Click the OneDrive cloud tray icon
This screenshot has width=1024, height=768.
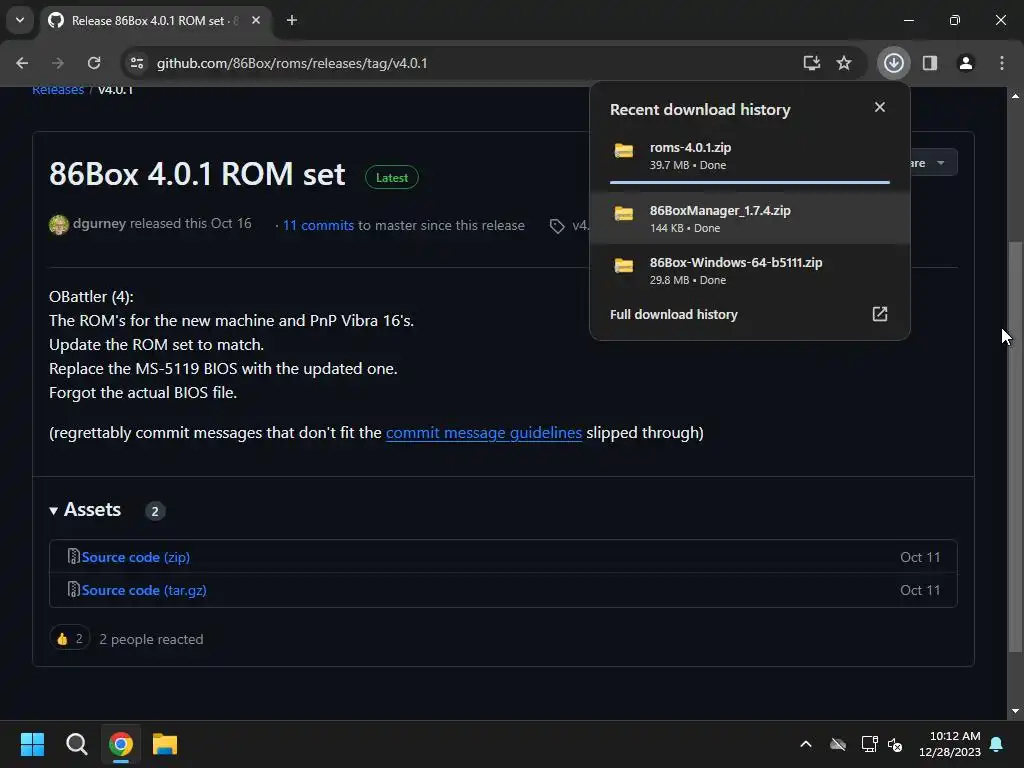838,744
